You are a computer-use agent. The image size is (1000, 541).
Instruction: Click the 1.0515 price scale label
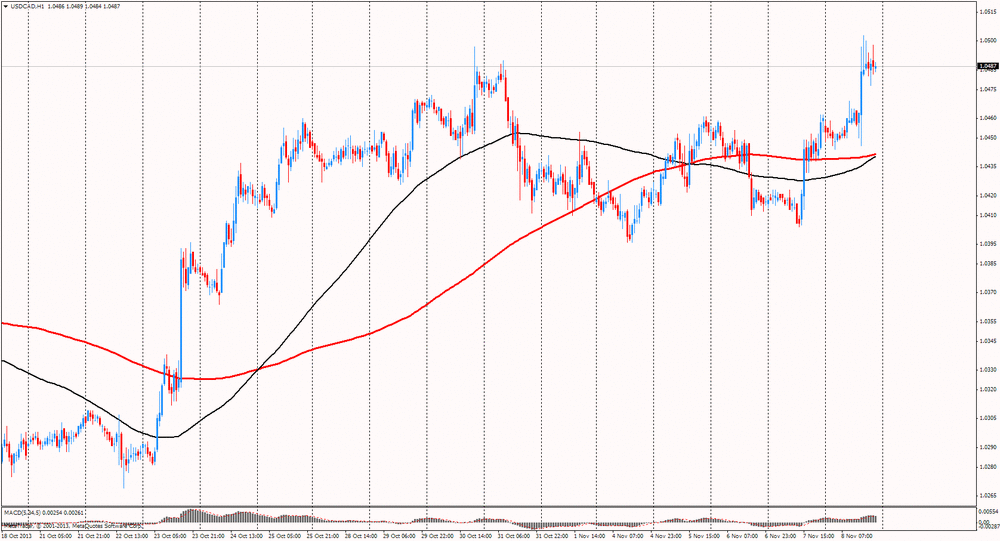[x=989, y=11]
